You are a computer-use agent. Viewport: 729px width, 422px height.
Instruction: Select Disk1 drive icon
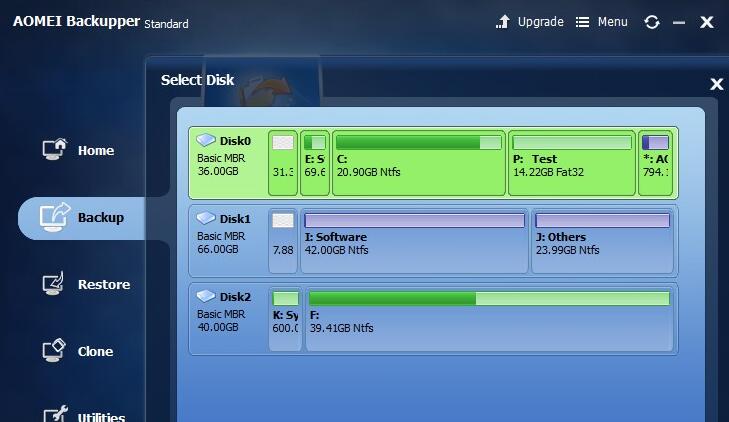pyautogui.click(x=205, y=218)
